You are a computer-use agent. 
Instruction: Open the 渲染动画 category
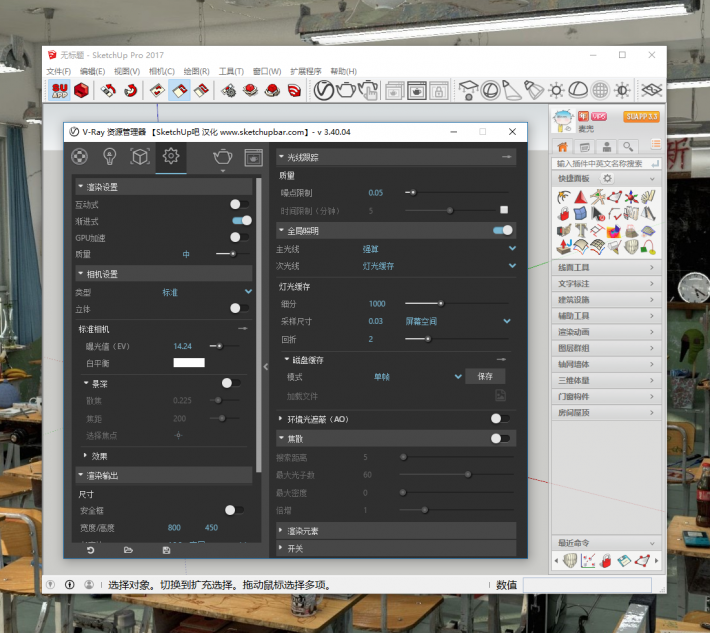pos(606,332)
